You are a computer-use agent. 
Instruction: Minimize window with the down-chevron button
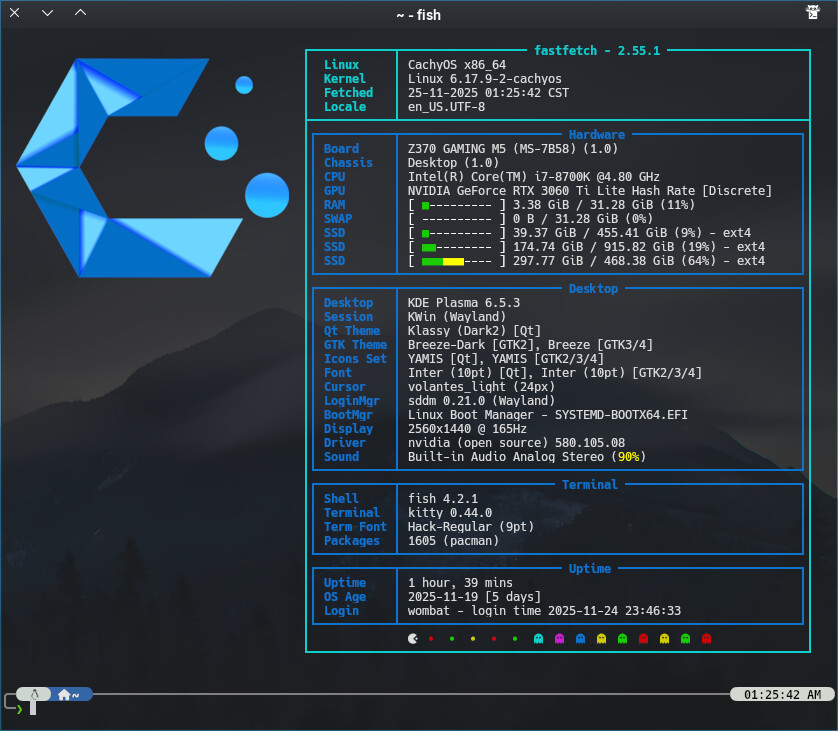47,13
